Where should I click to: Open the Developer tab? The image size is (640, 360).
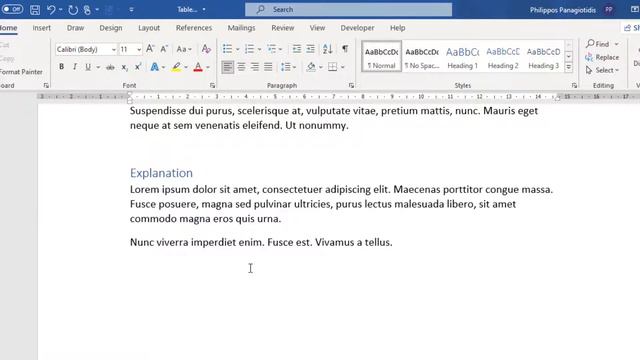(357, 28)
